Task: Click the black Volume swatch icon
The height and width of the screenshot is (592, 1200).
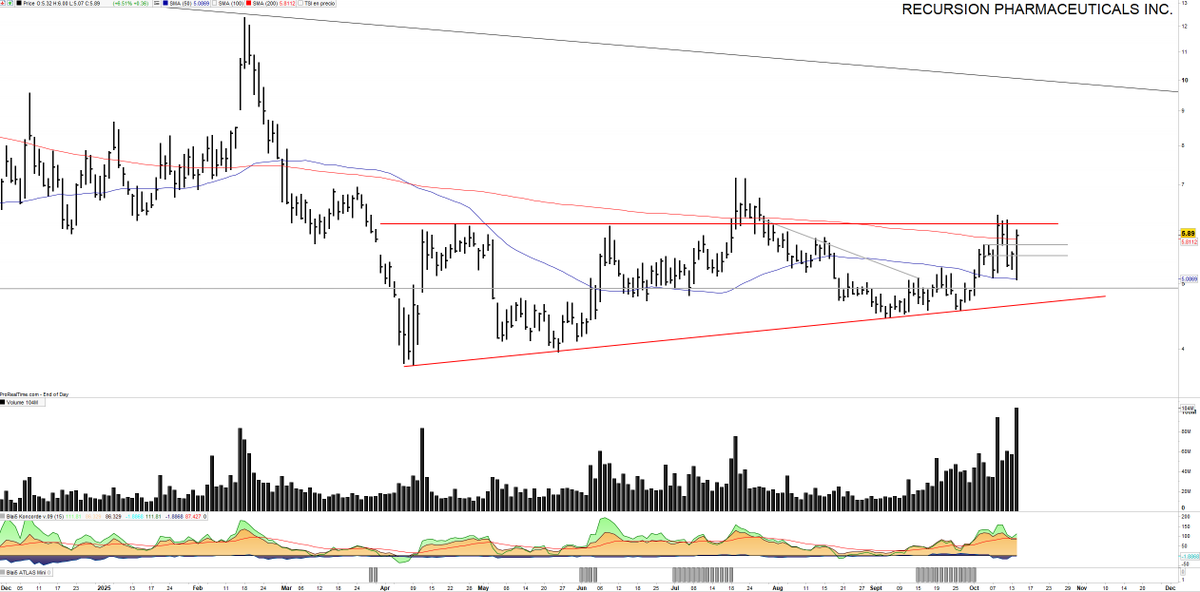Action: coord(3,402)
